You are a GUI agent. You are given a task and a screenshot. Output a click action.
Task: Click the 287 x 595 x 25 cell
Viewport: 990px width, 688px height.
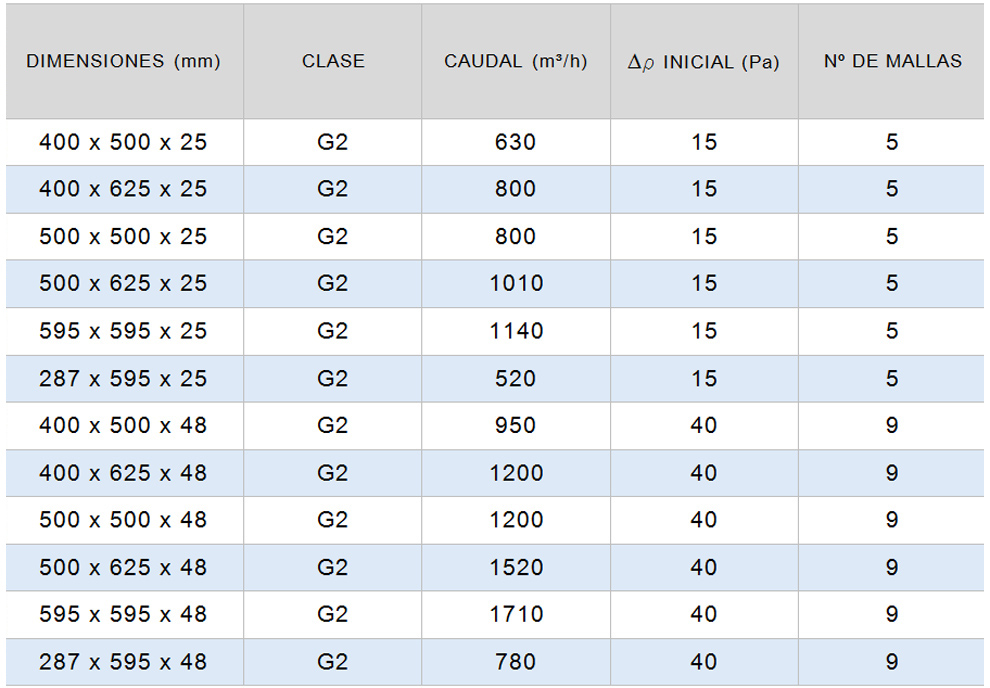[123, 378]
